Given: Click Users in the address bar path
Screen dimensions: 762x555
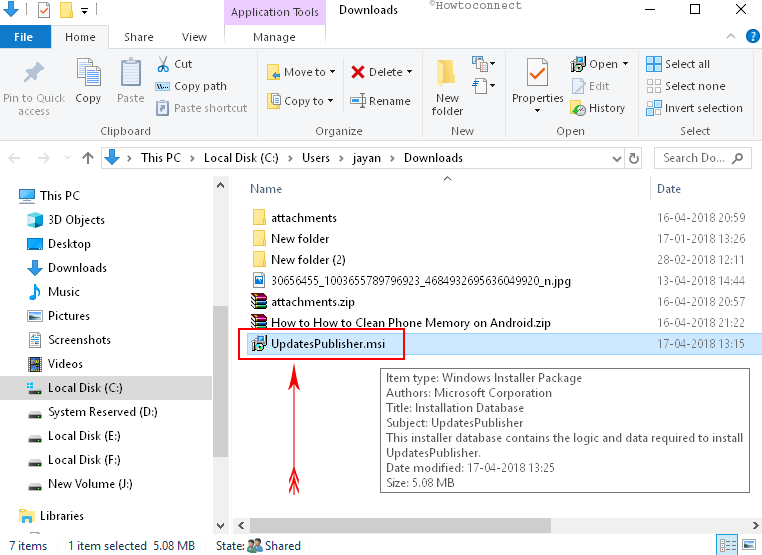Looking at the screenshot, I should click(x=316, y=158).
